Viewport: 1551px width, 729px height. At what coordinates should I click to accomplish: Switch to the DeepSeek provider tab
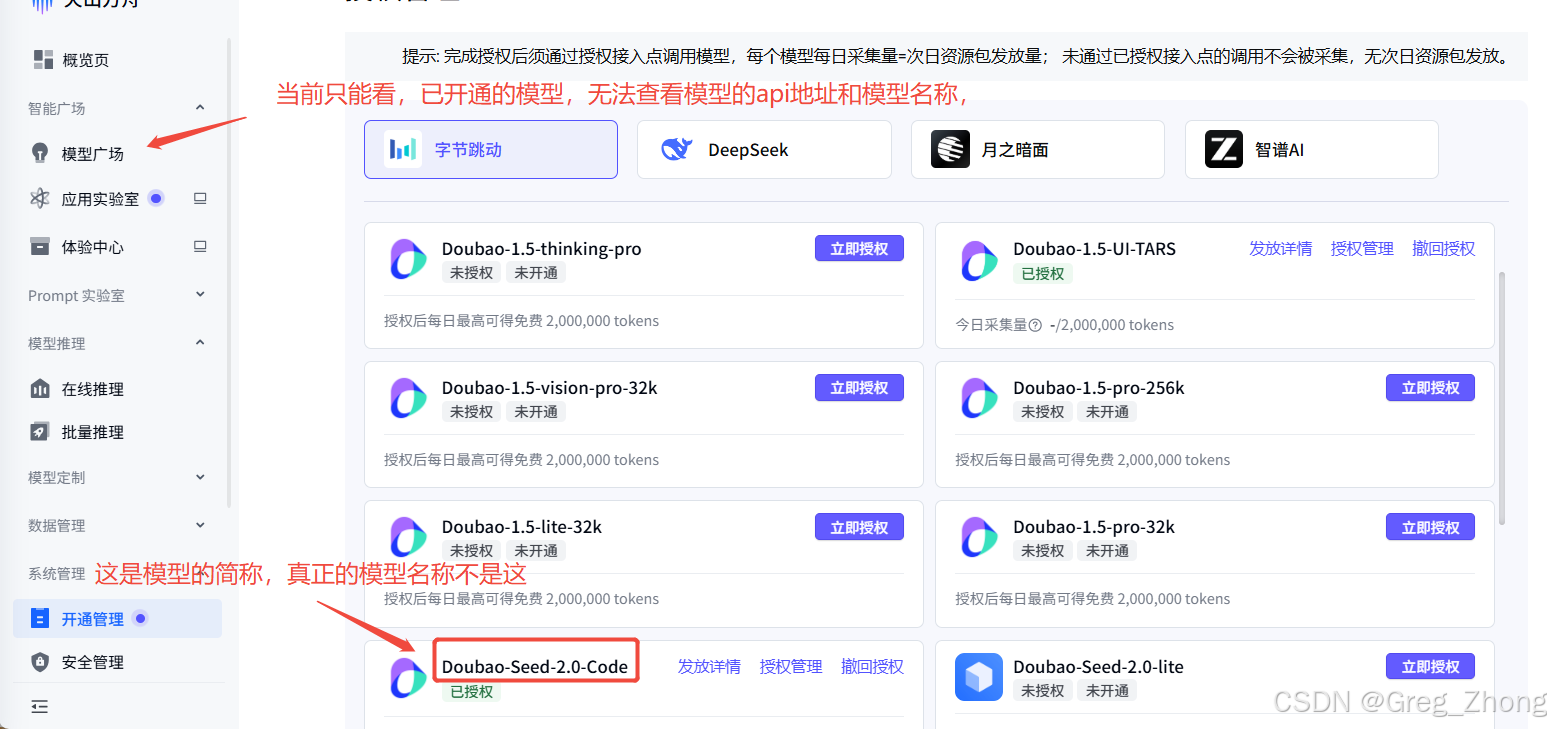click(x=764, y=150)
